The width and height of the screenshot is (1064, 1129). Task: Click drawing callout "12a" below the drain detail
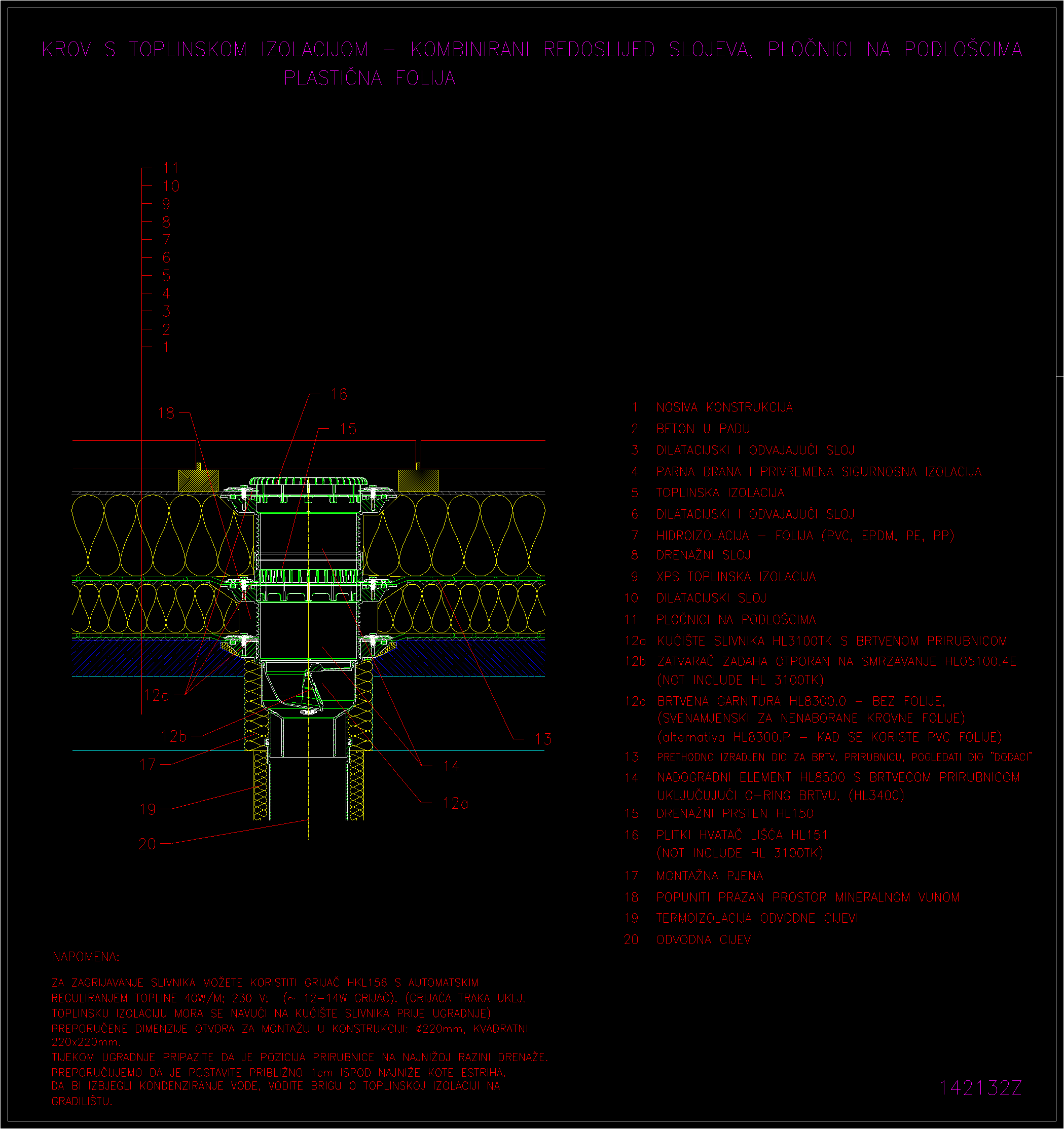tap(456, 804)
